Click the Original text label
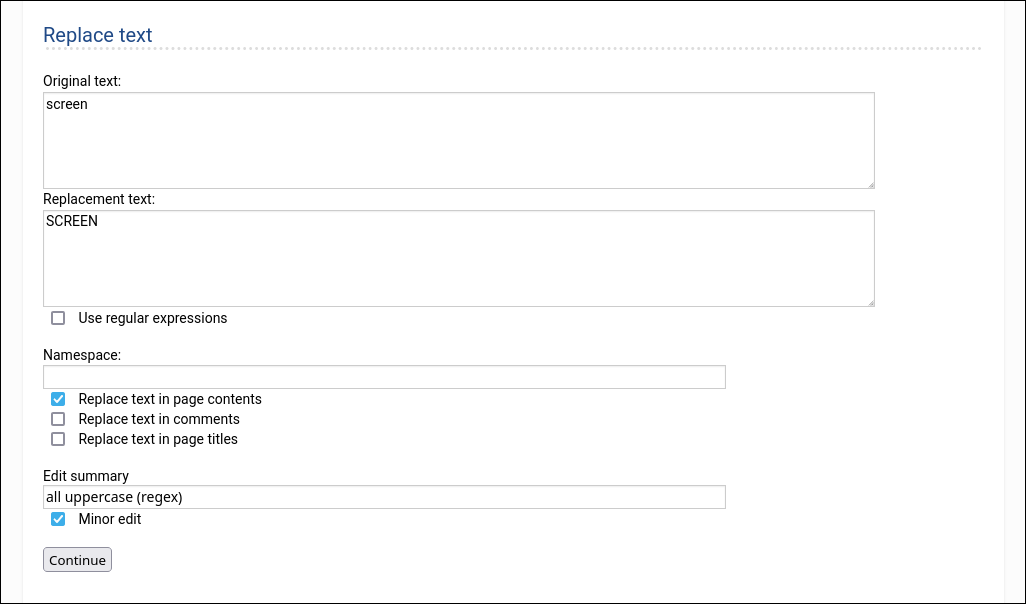 [85, 81]
